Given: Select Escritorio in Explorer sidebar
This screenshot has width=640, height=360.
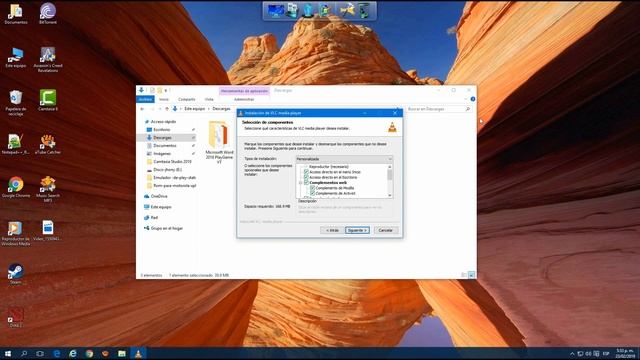Looking at the screenshot, I should pyautogui.click(x=162, y=129).
